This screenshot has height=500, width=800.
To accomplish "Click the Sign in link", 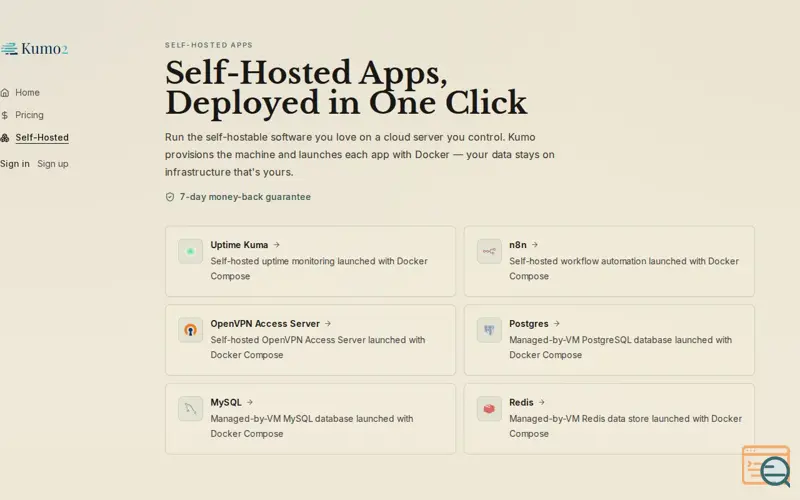I will pyautogui.click(x=15, y=164).
